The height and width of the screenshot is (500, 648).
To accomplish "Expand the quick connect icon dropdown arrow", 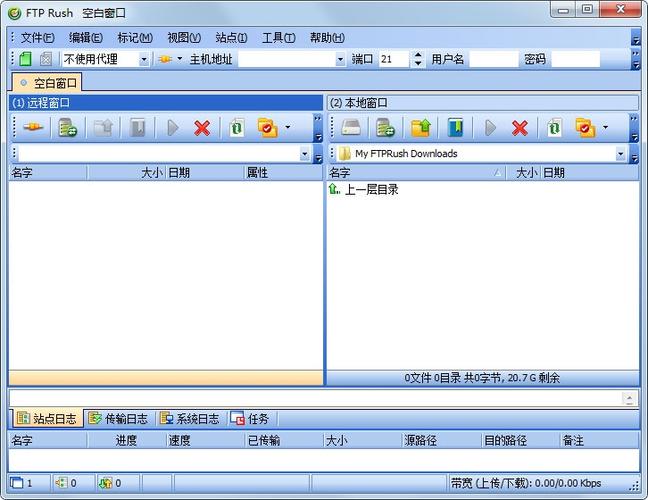I will pos(180,59).
